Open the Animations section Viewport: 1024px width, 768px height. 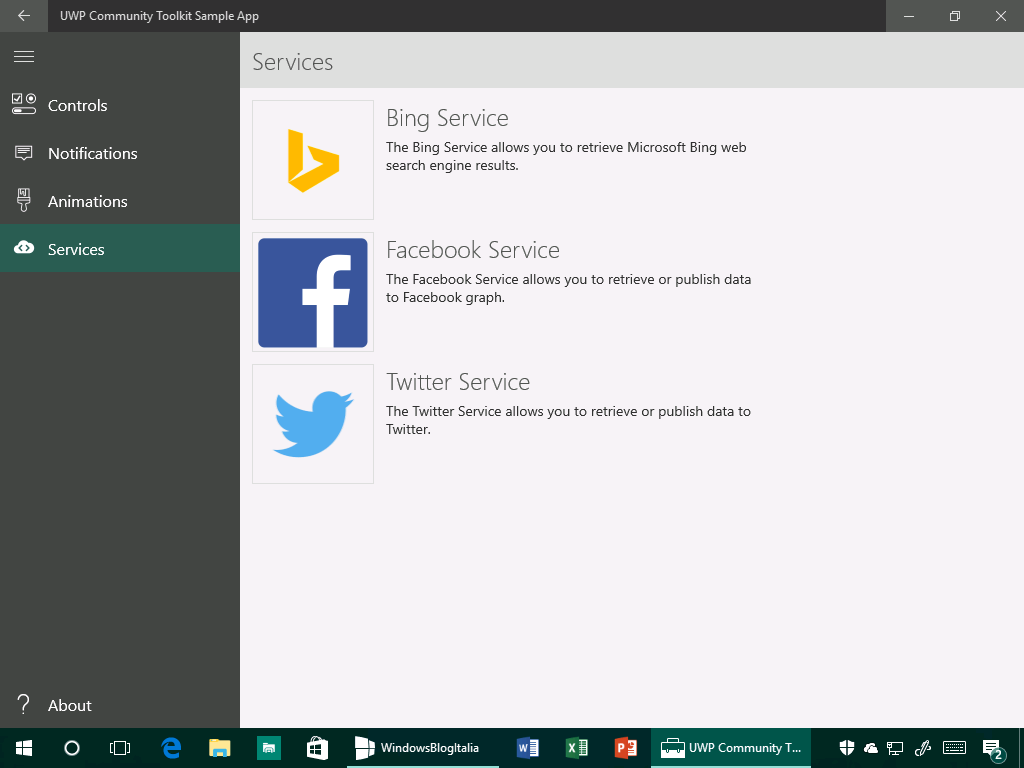pyautogui.click(x=120, y=201)
